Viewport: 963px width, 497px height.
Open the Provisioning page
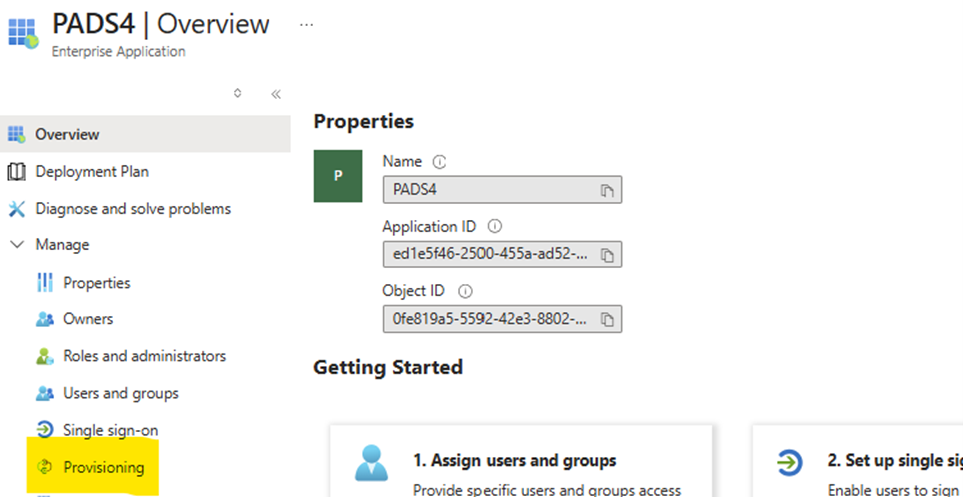(x=104, y=468)
